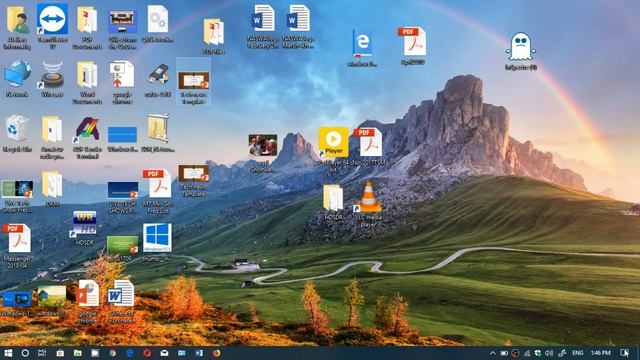640x360 pixels.
Task: Launch Google Chrome from the taskbar
Action: tap(112, 353)
